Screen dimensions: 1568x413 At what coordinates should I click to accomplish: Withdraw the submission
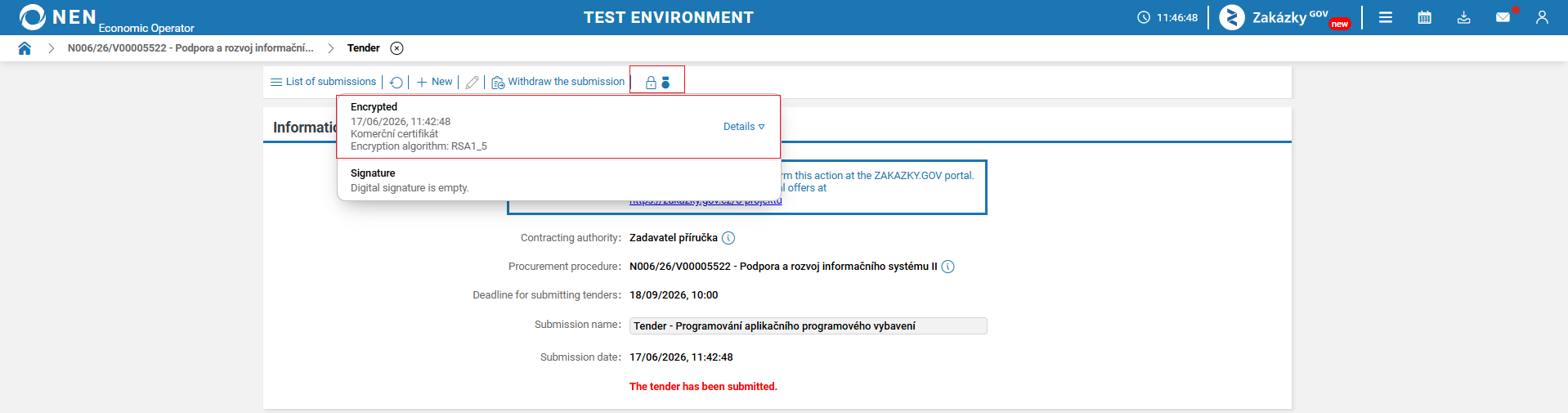click(558, 82)
